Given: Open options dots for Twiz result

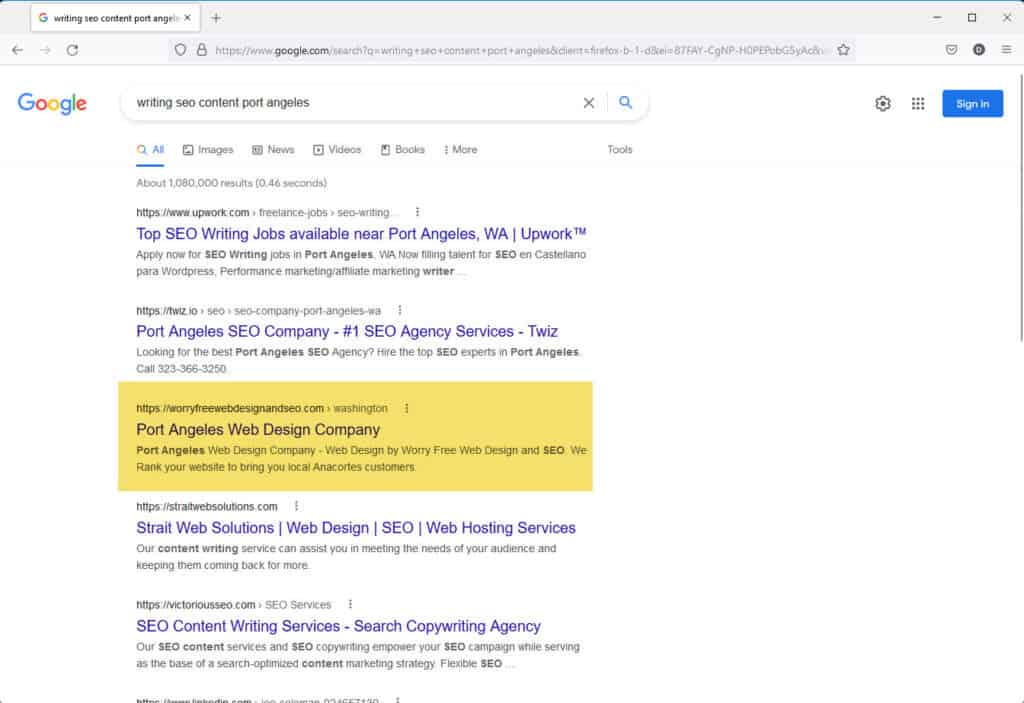Looking at the screenshot, I should (400, 310).
